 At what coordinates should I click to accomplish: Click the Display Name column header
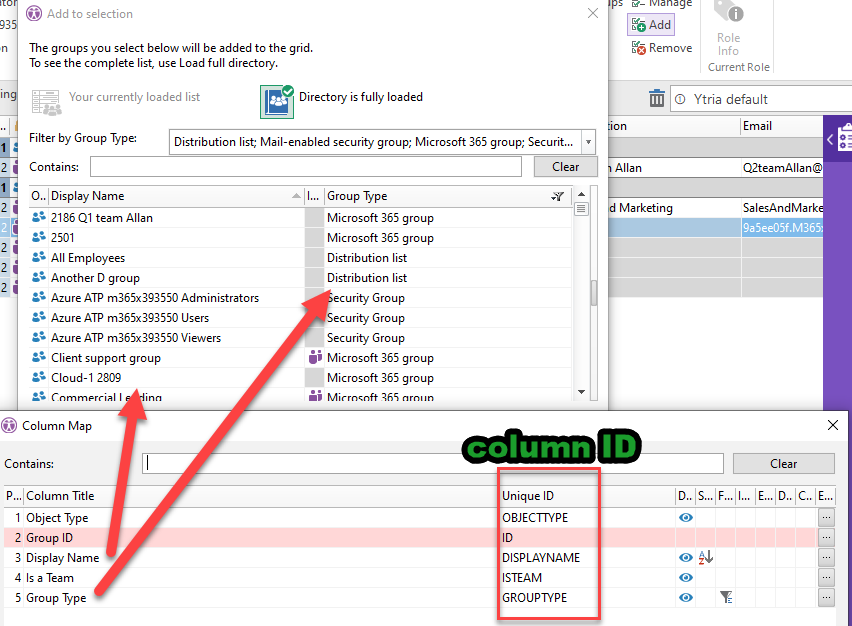[x=170, y=197]
